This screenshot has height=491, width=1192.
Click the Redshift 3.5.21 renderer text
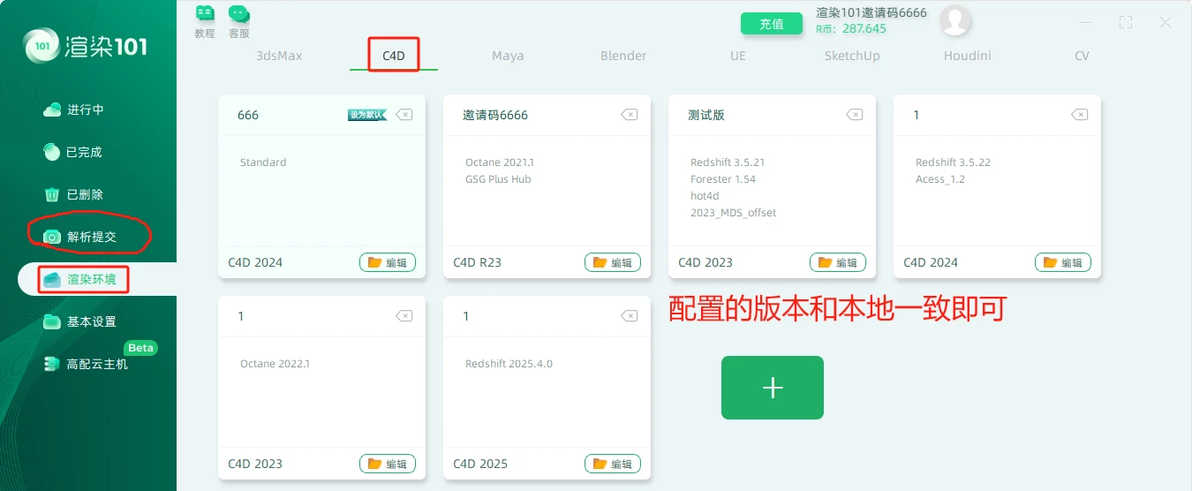728,163
